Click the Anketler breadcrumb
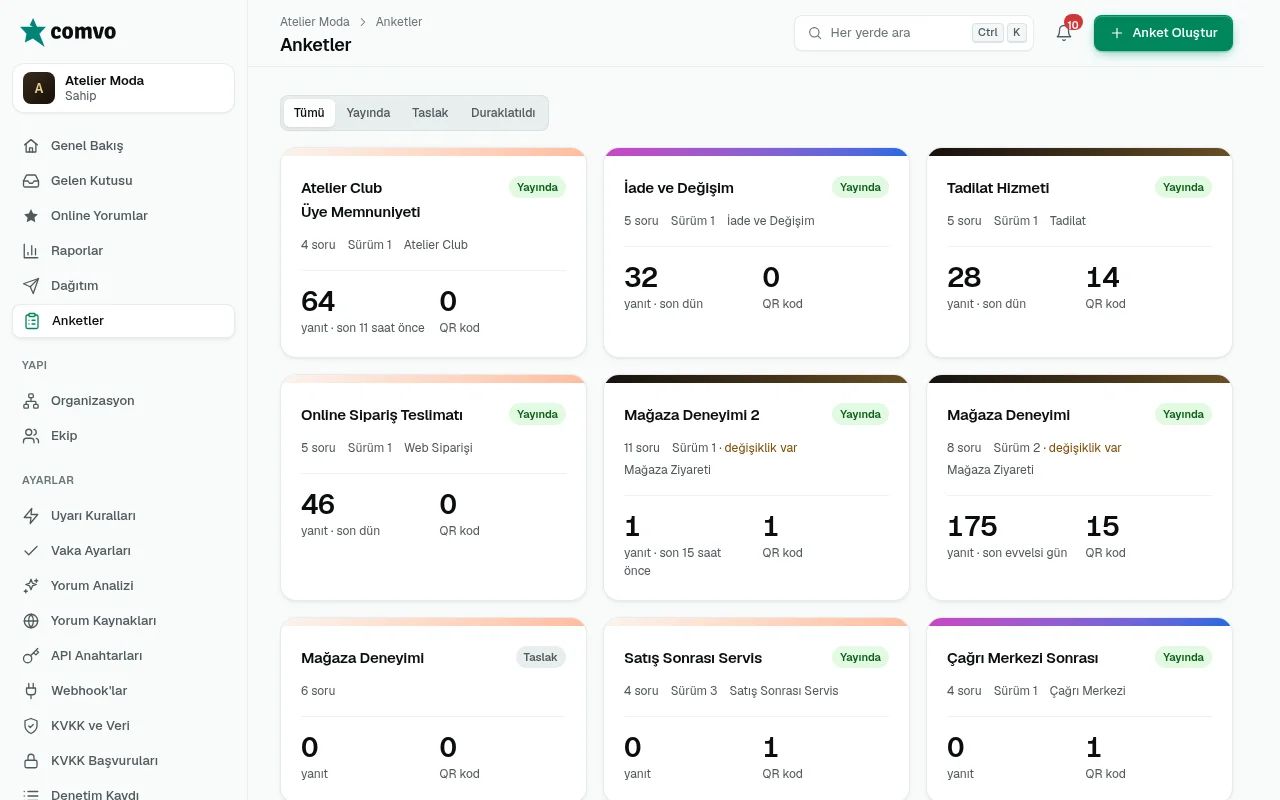This screenshot has width=1280, height=800. pos(399,22)
